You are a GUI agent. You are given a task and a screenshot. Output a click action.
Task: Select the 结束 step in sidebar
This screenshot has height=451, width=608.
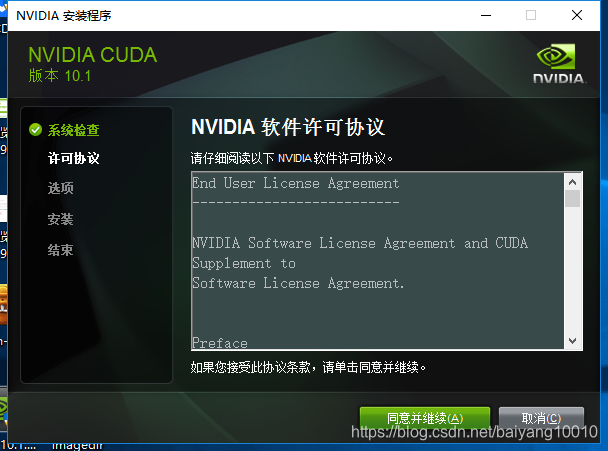click(60, 250)
